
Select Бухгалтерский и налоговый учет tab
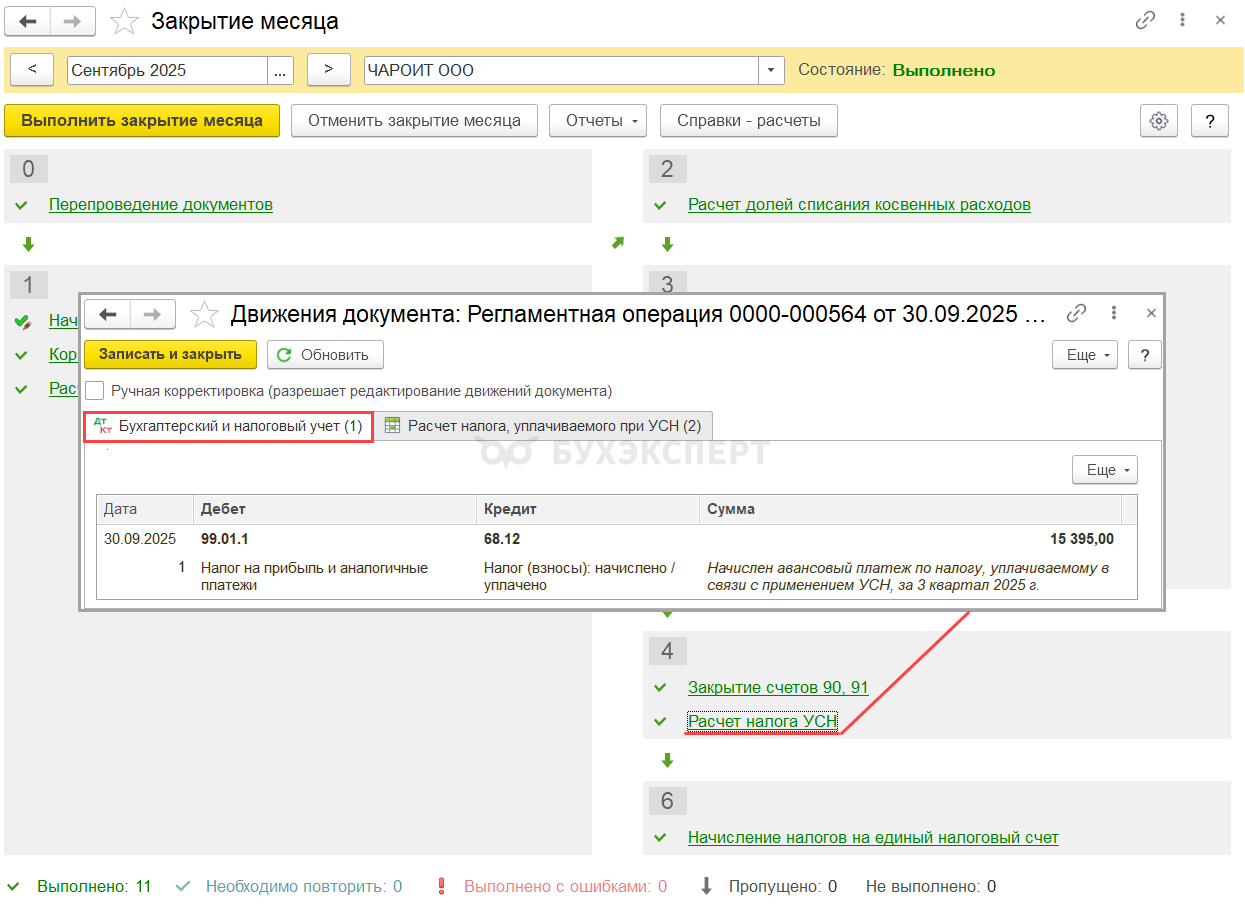coord(229,426)
